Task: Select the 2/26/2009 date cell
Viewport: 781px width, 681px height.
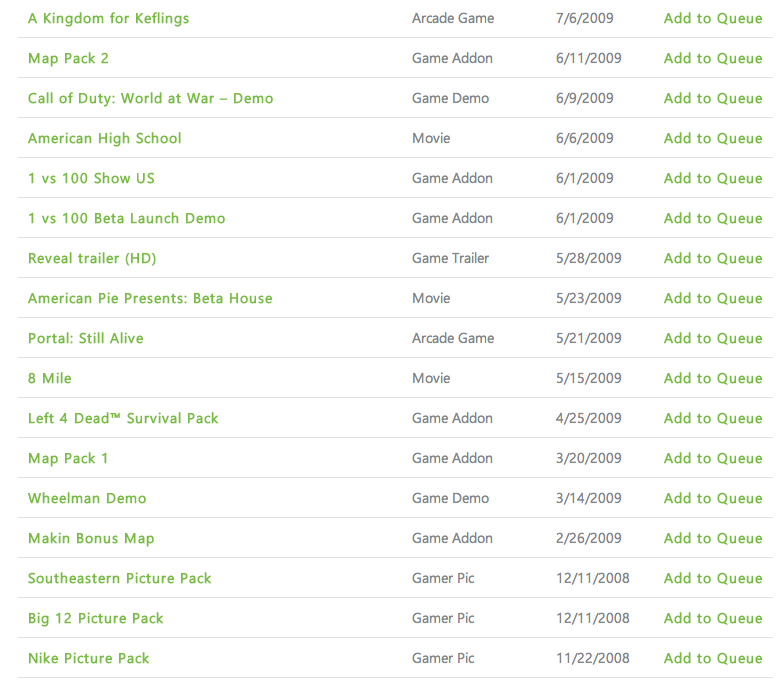Action: pos(589,538)
